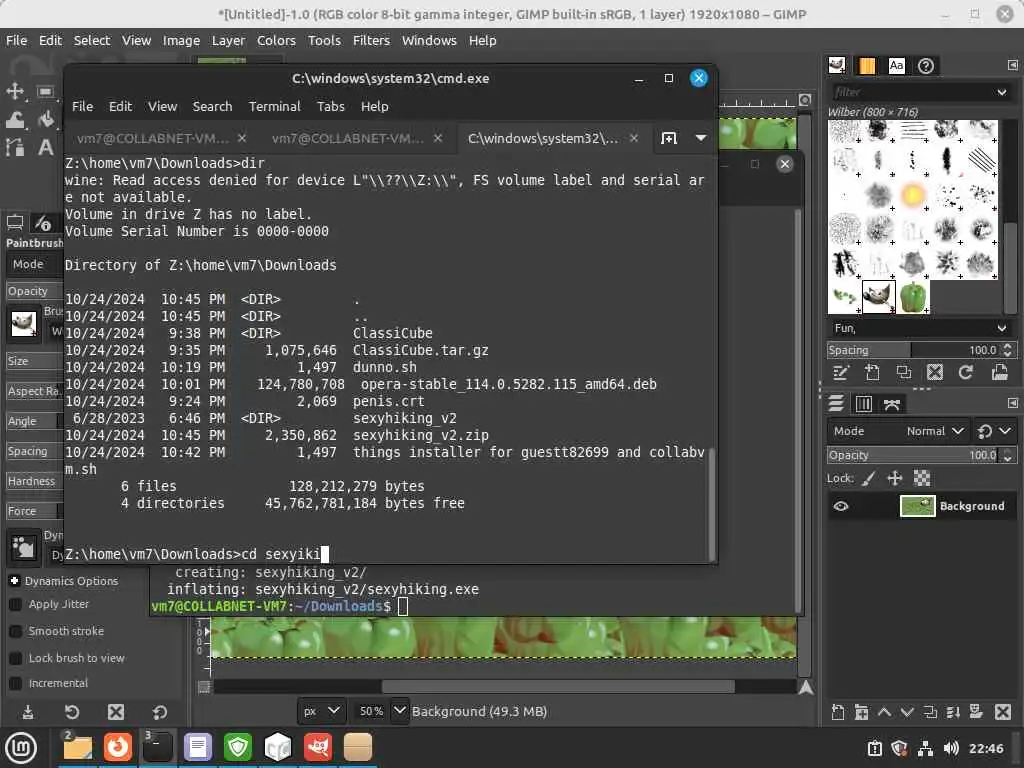This screenshot has width=1024, height=768.
Task: Reset tool options to defaults icon
Action: pos(160,712)
